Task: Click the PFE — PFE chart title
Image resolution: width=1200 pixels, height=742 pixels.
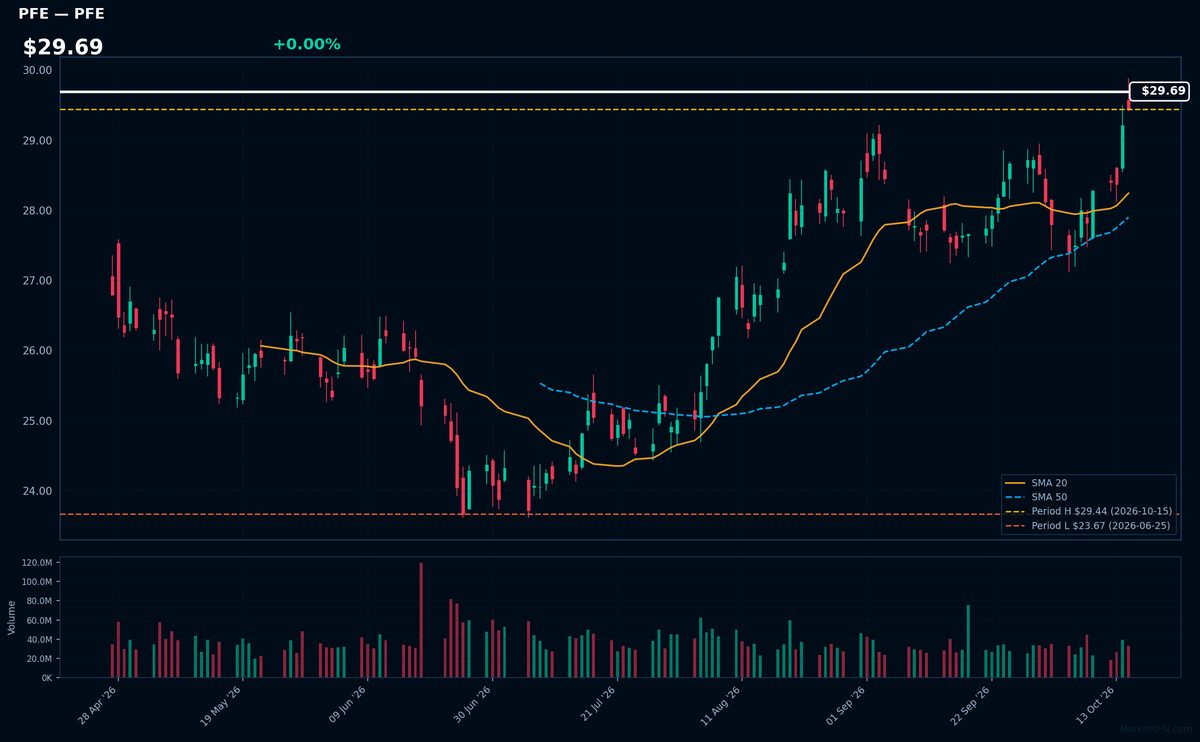Action: (61, 14)
